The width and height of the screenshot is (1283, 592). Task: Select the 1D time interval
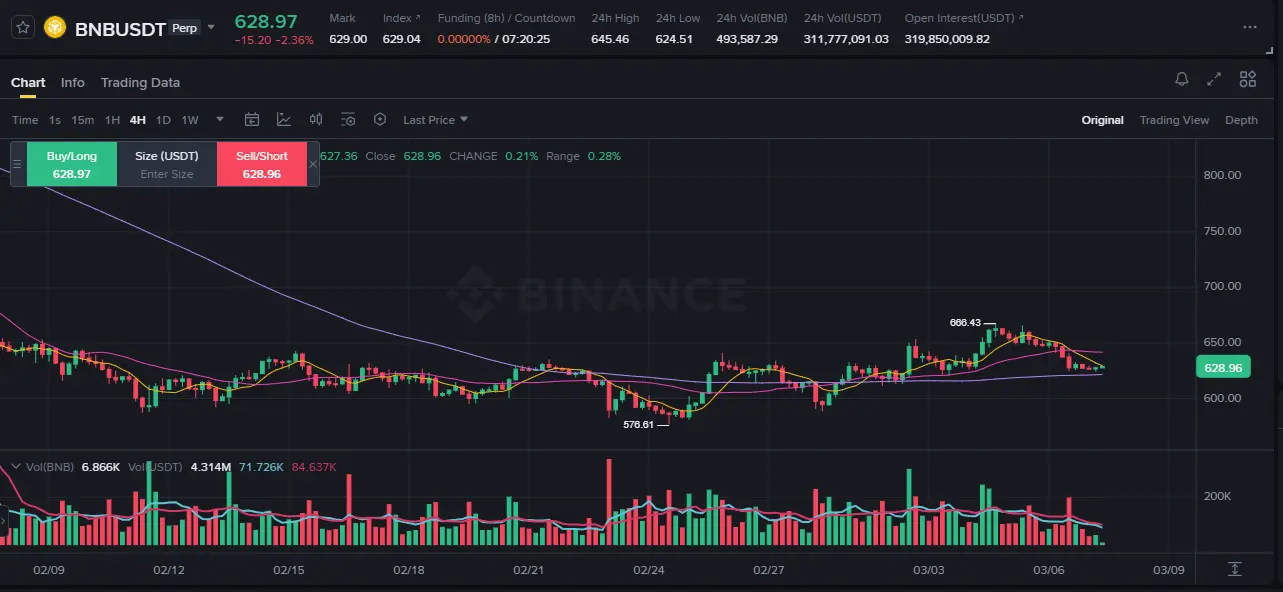click(x=163, y=120)
